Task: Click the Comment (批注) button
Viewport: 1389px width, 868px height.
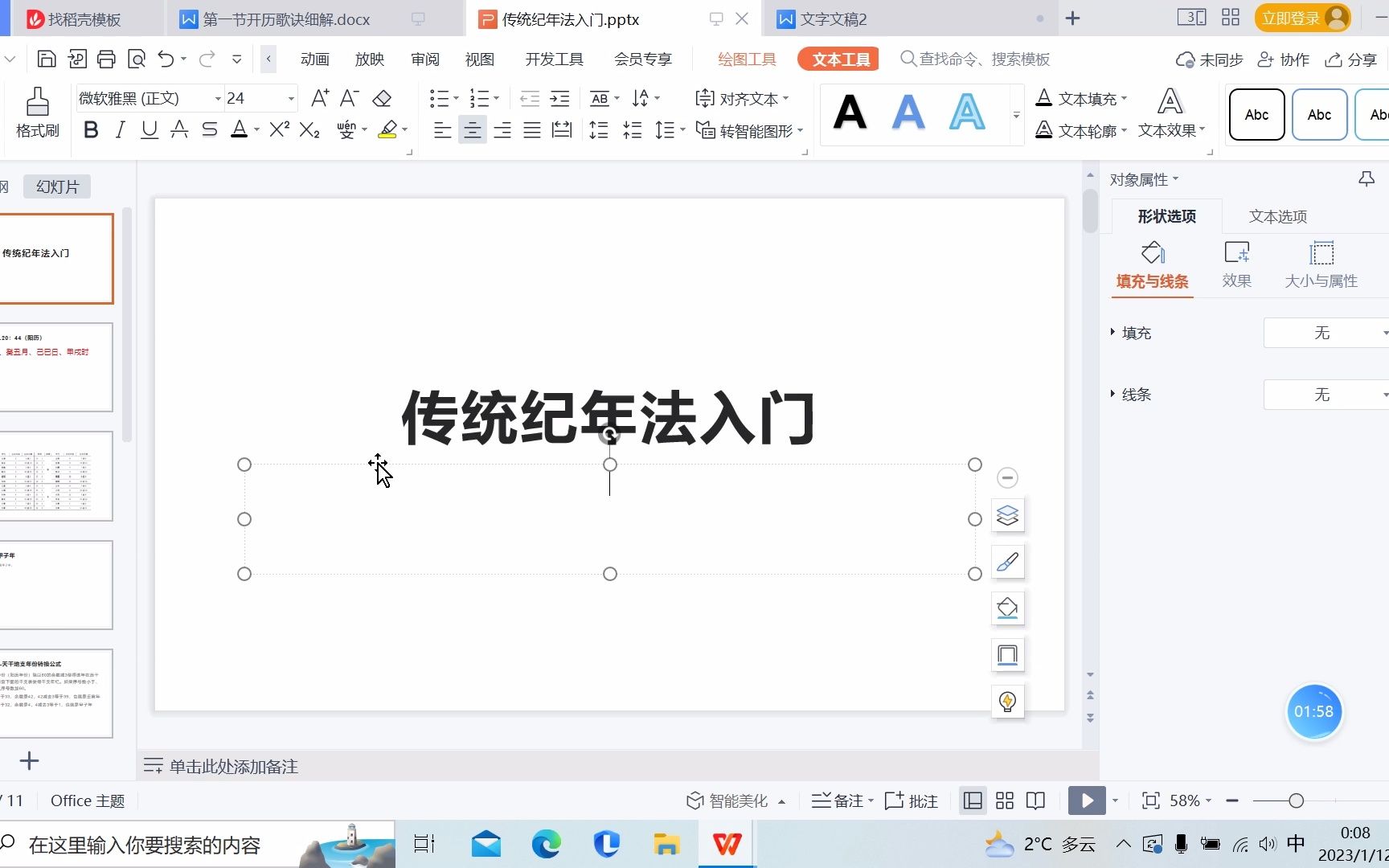Action: 912,800
